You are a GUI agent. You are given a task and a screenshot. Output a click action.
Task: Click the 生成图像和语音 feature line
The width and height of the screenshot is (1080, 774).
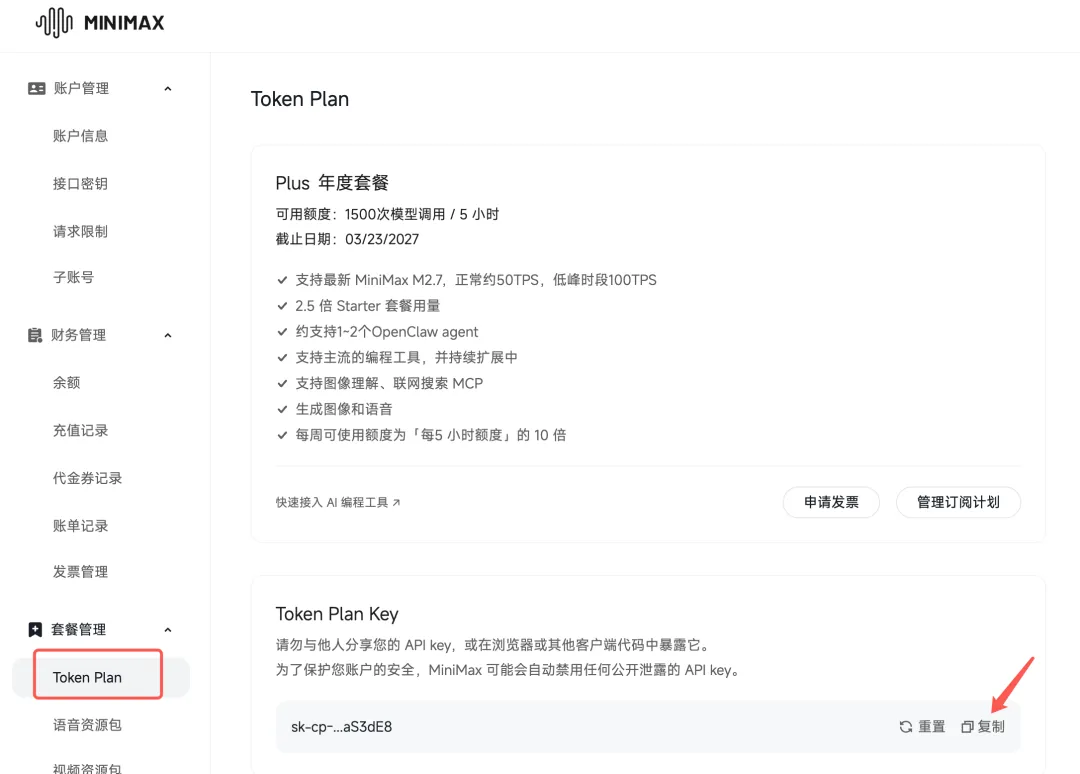[344, 409]
